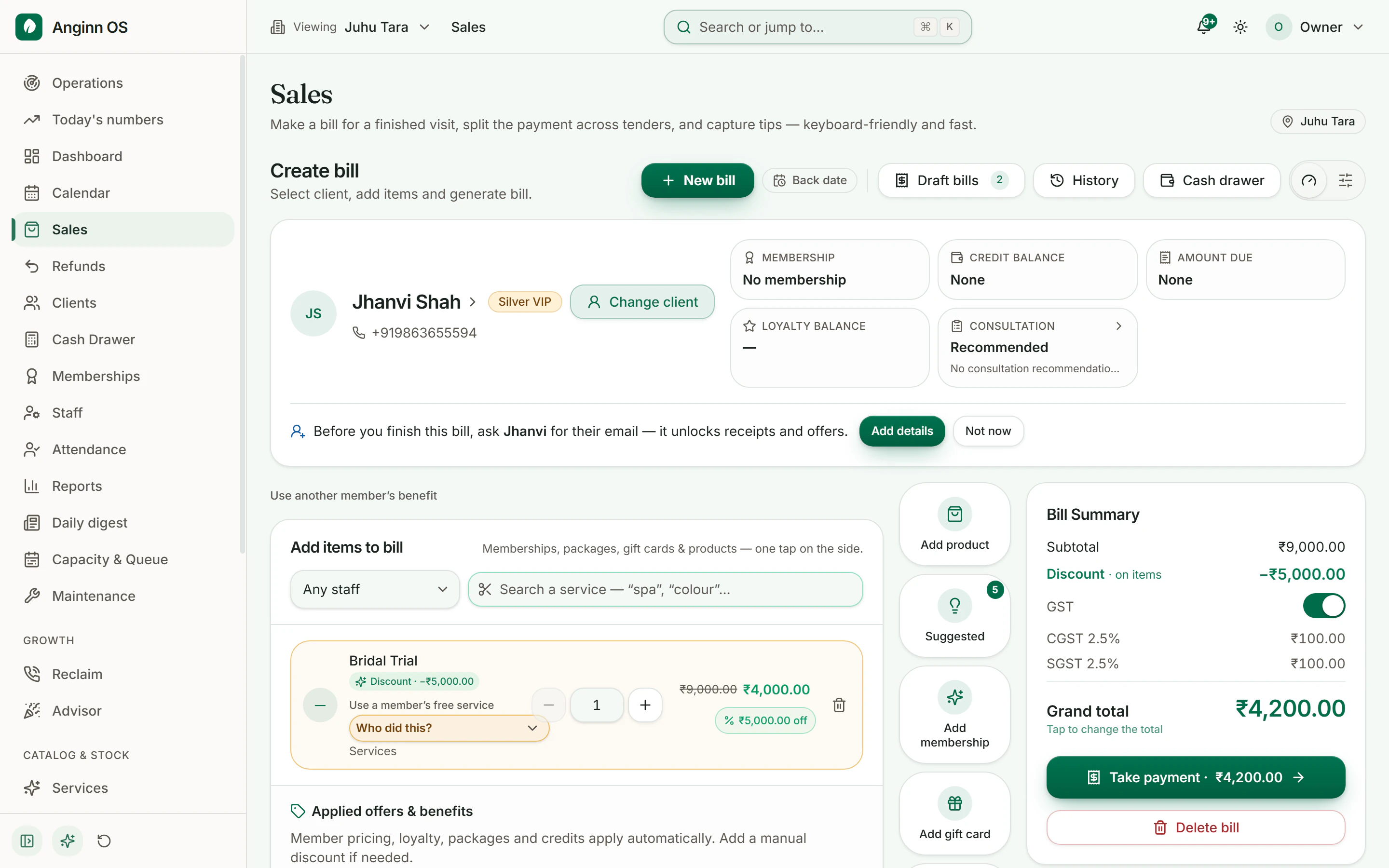The height and width of the screenshot is (868, 1389).
Task: Dismiss email prompt with Not now
Action: [988, 431]
